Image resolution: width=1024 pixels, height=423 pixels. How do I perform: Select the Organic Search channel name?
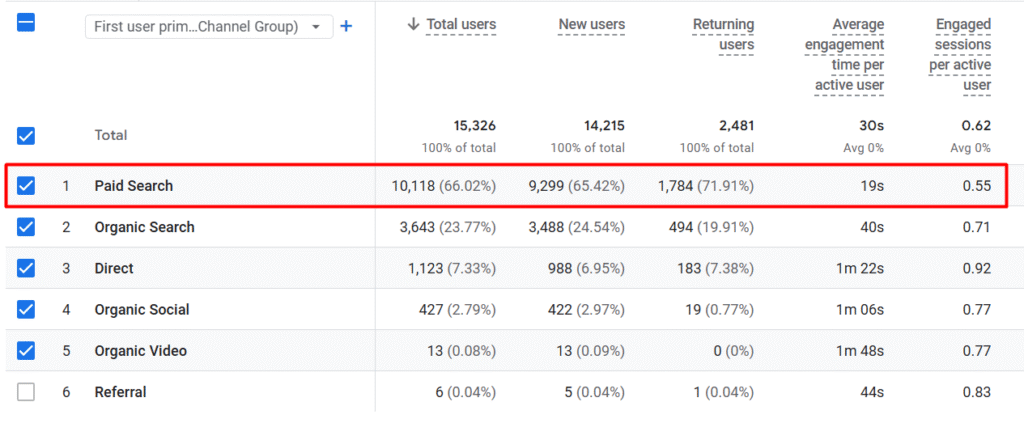144,227
